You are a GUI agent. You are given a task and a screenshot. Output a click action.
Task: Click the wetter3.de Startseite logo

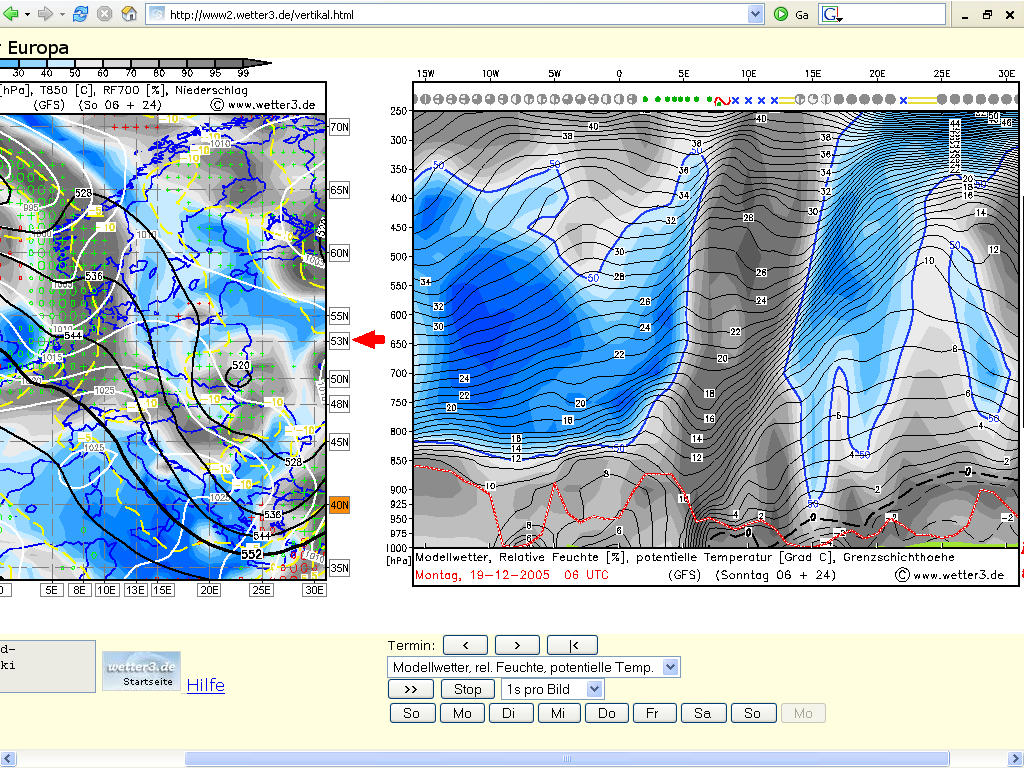coord(142,671)
